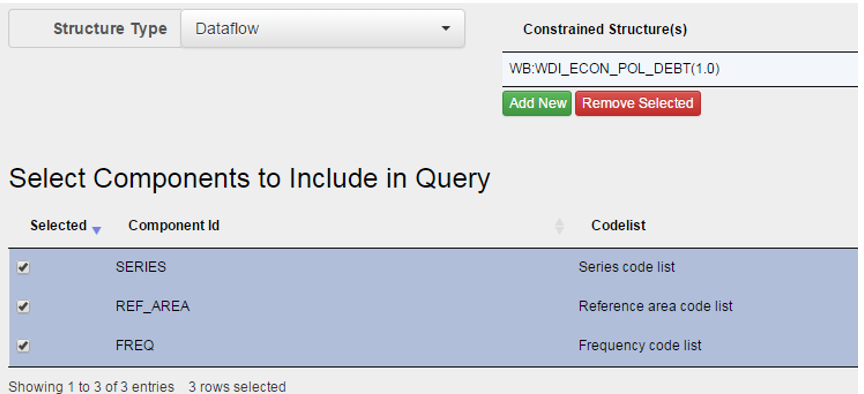
Task: Click the Remove Selected button
Action: (x=638, y=104)
